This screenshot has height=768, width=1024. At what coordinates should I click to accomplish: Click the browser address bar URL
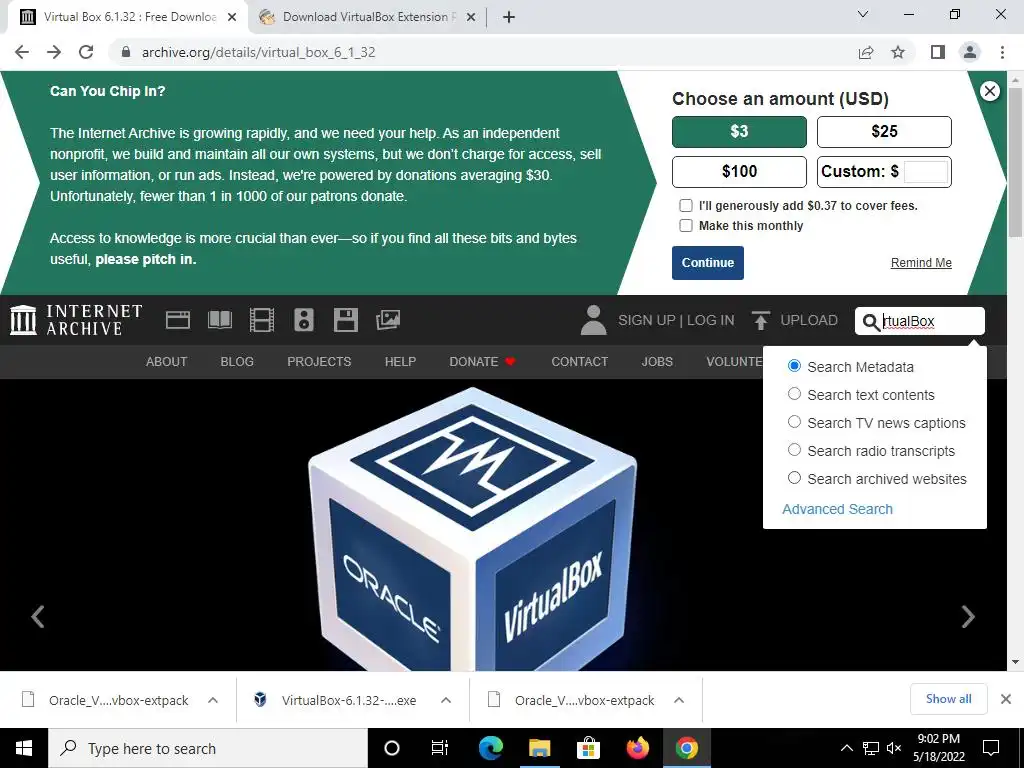point(259,52)
